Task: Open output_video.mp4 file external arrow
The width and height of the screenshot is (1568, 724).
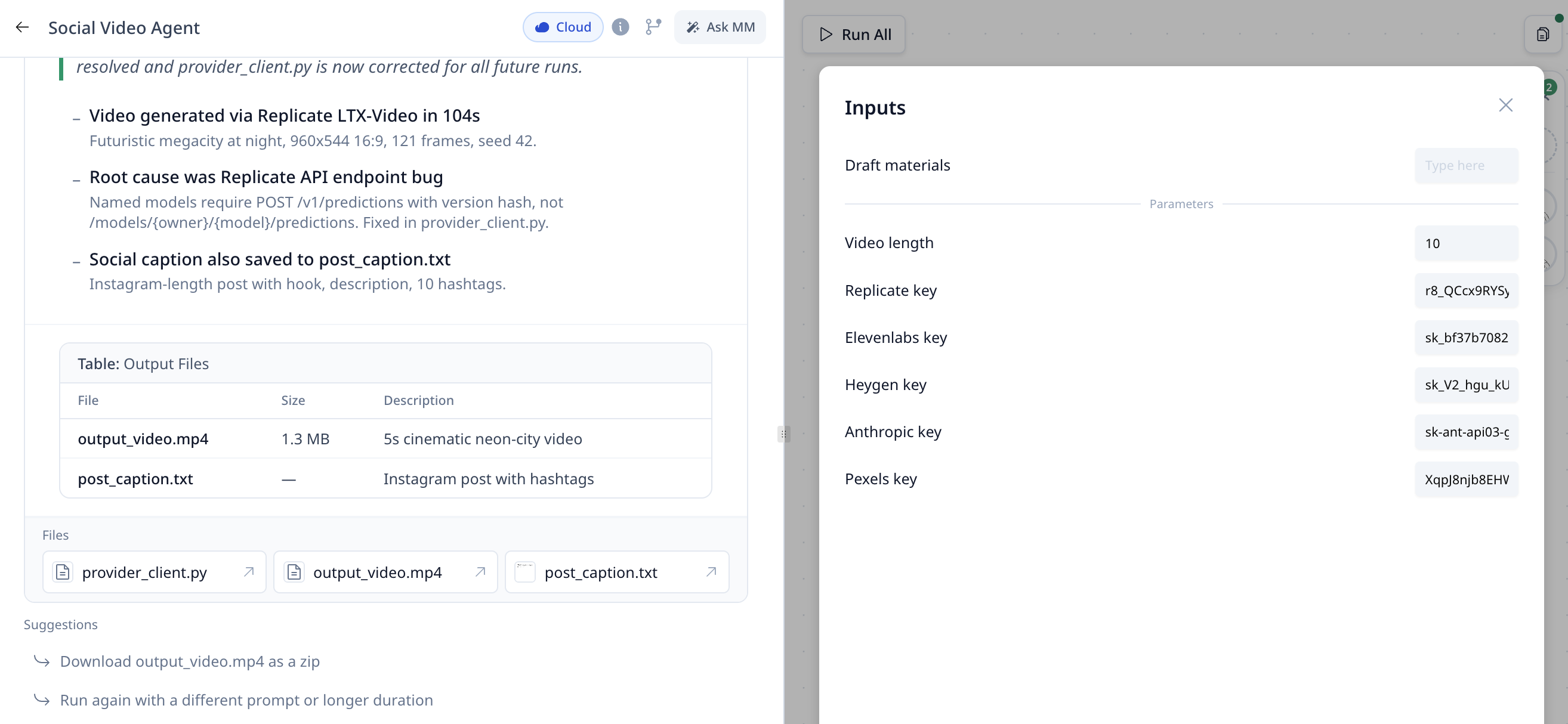Action: tap(480, 572)
